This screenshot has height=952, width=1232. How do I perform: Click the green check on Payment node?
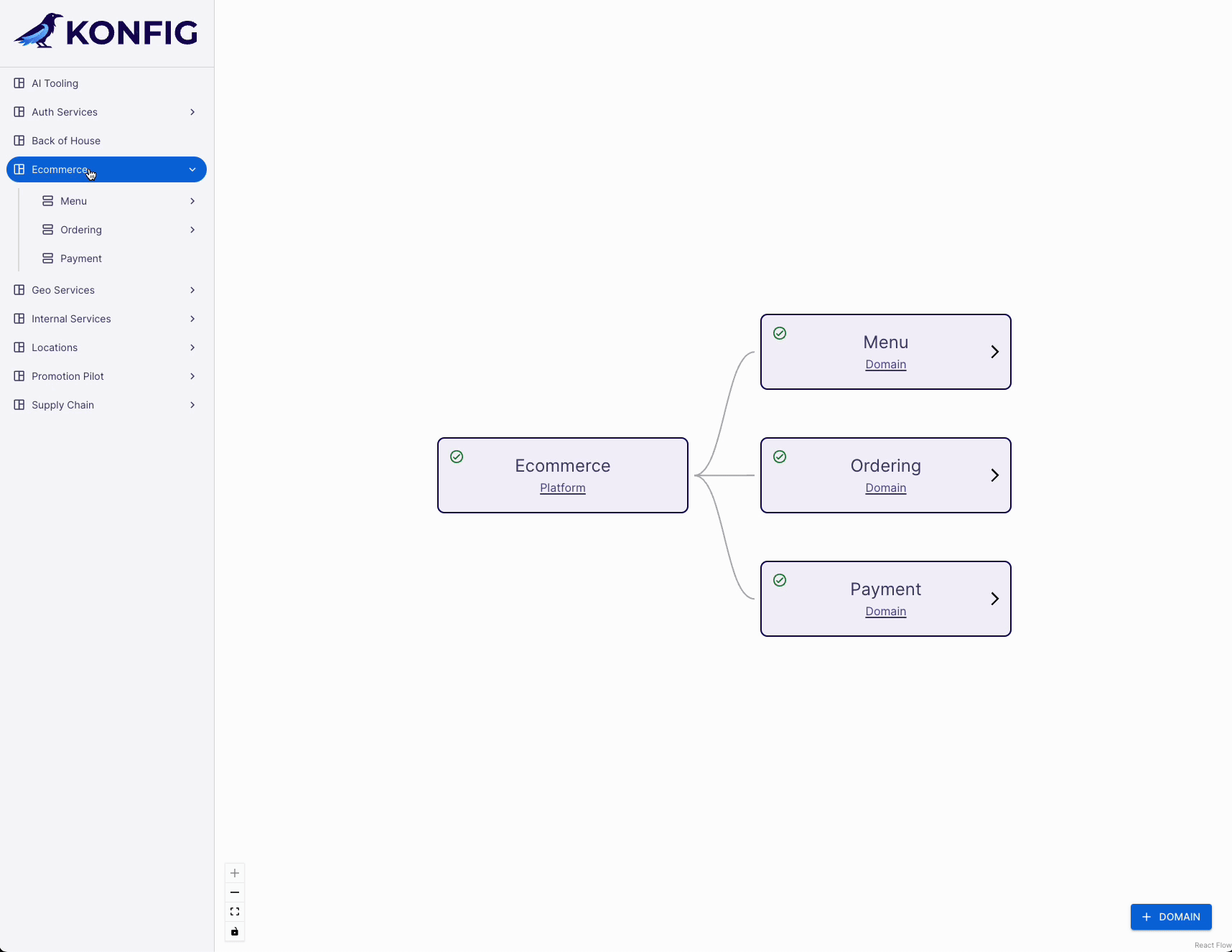coord(780,580)
